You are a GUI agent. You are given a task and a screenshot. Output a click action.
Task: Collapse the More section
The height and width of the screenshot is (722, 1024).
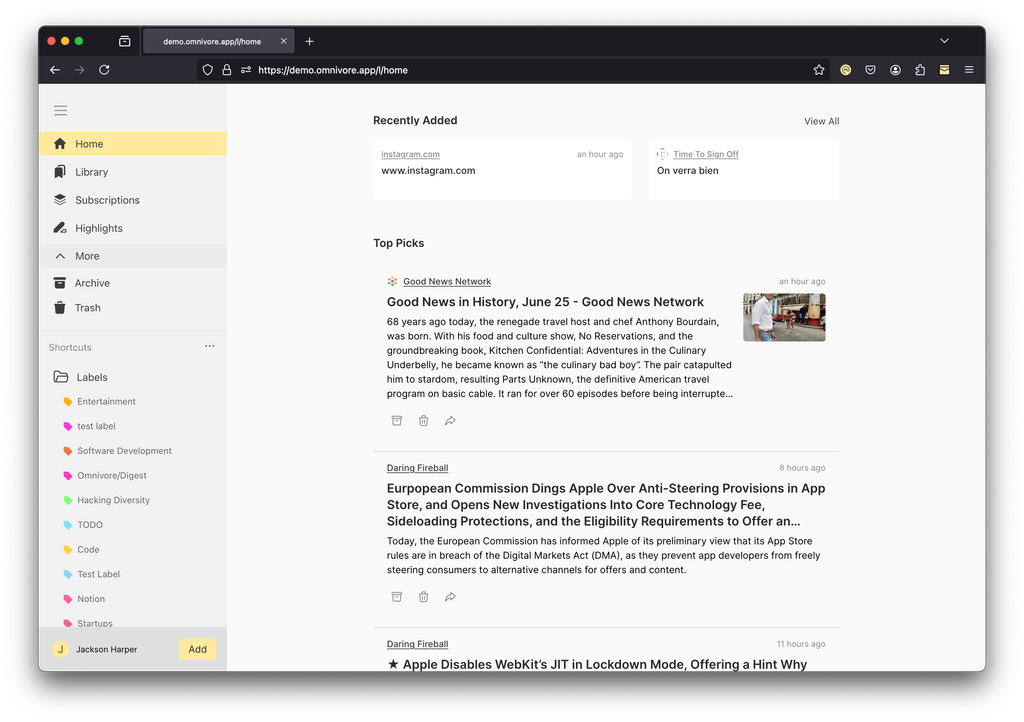pyautogui.click(x=133, y=256)
